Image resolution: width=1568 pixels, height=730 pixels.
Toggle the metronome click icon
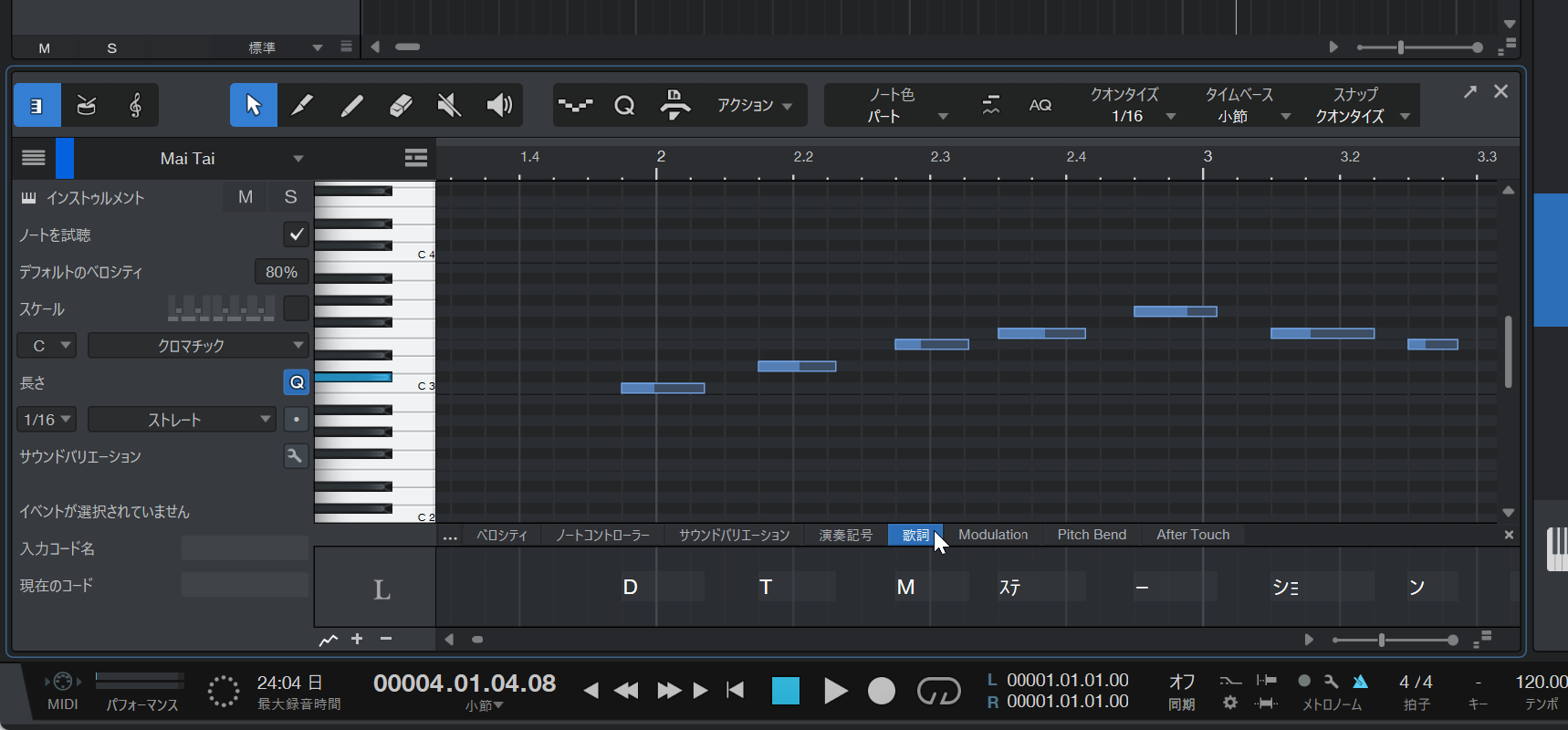(1361, 681)
